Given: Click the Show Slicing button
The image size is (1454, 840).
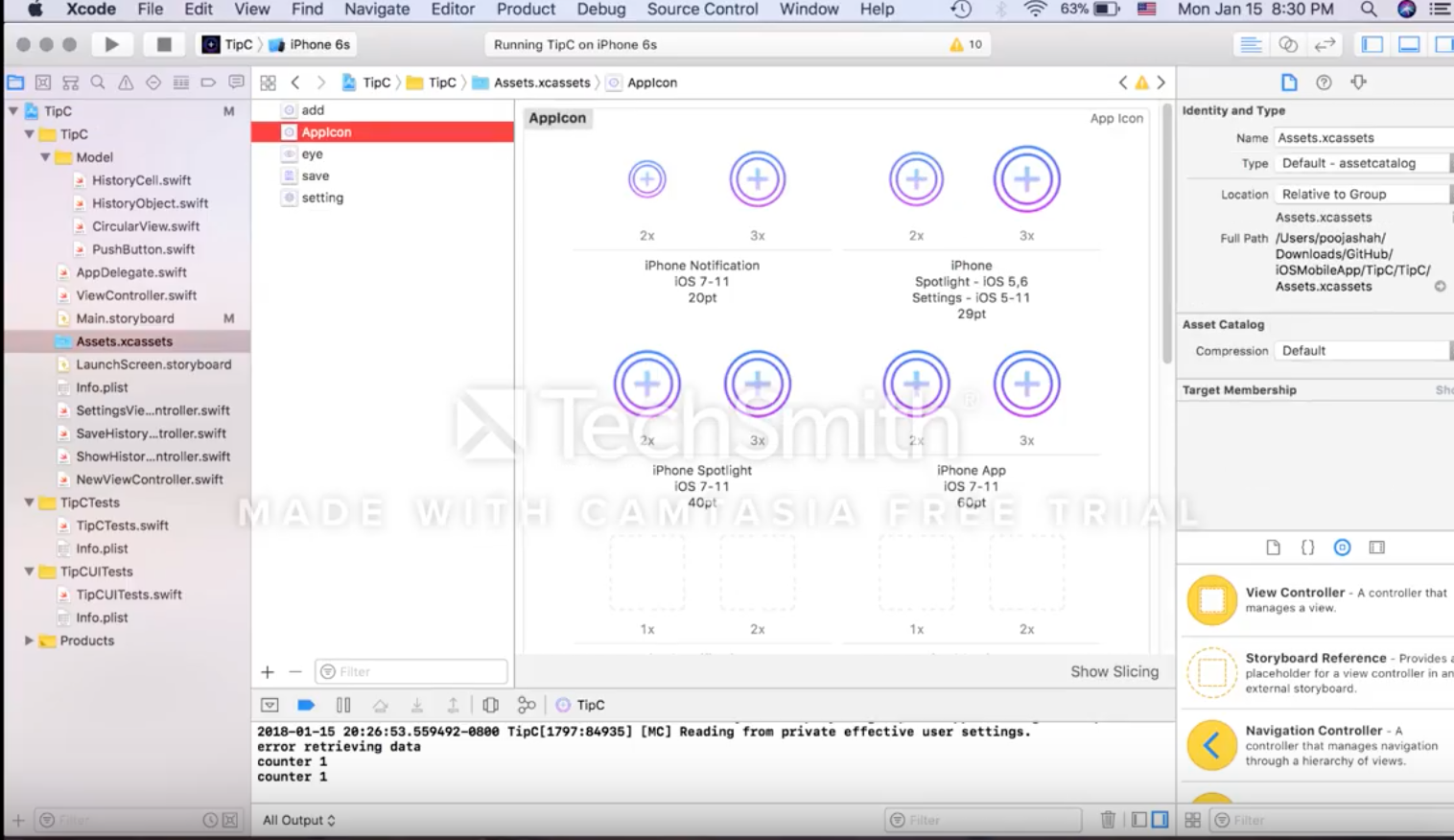Looking at the screenshot, I should 1114,671.
